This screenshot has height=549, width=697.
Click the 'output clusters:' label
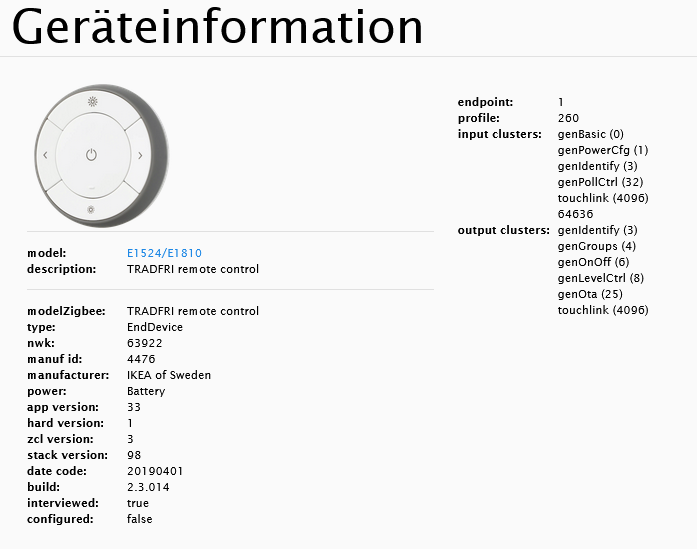pos(504,230)
